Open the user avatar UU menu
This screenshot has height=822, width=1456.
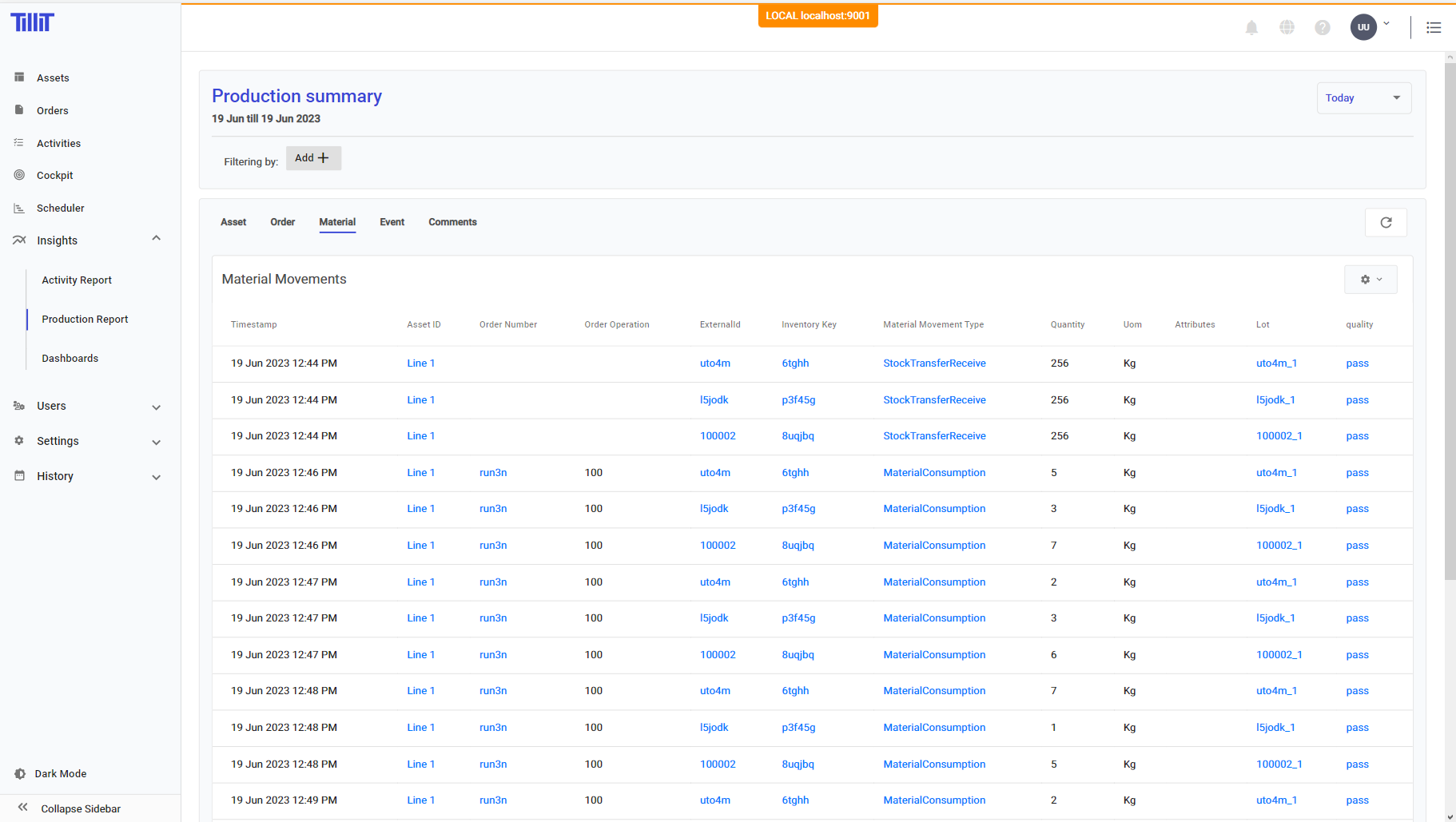pos(1364,27)
